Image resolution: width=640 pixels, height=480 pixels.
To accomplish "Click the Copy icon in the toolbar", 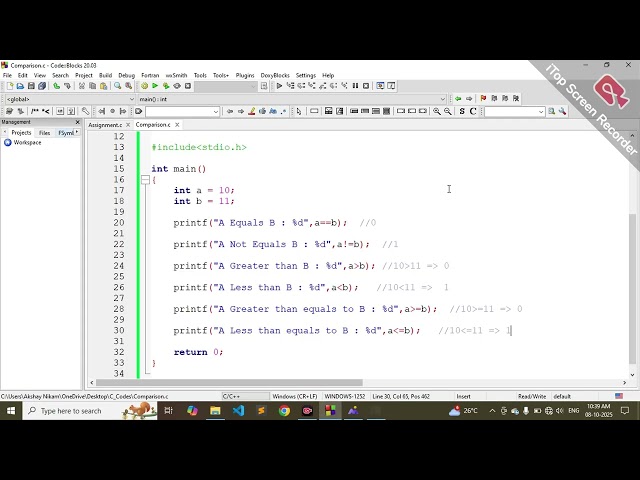I will tap(93, 86).
